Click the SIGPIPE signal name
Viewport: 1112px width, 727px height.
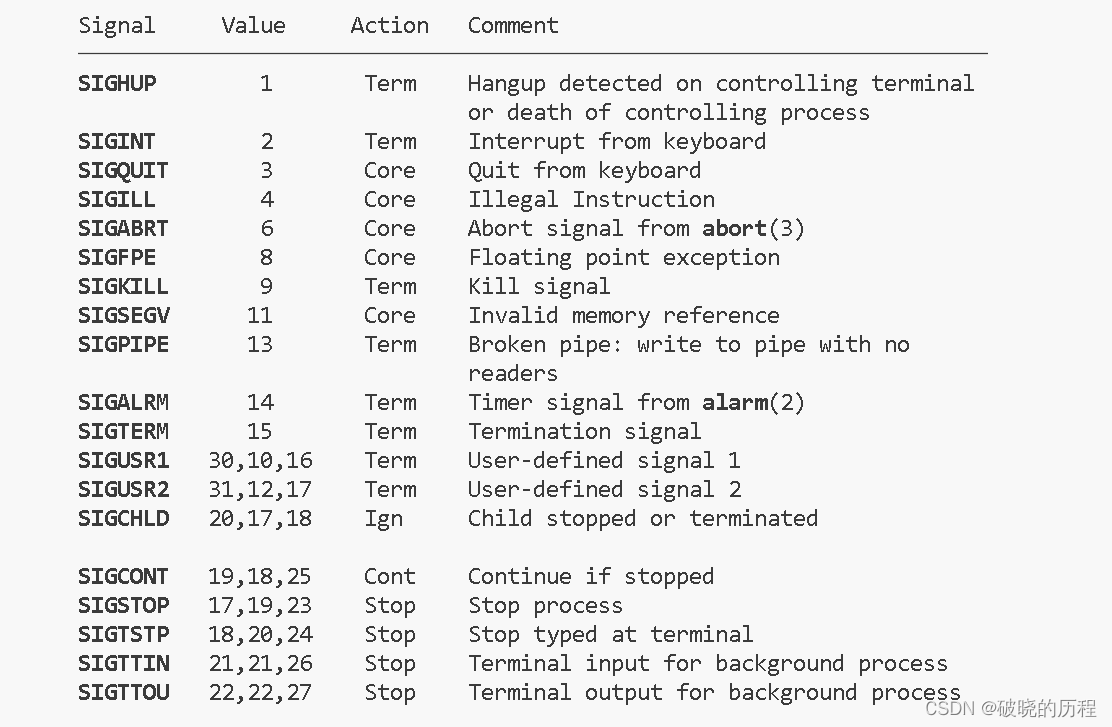pos(123,345)
